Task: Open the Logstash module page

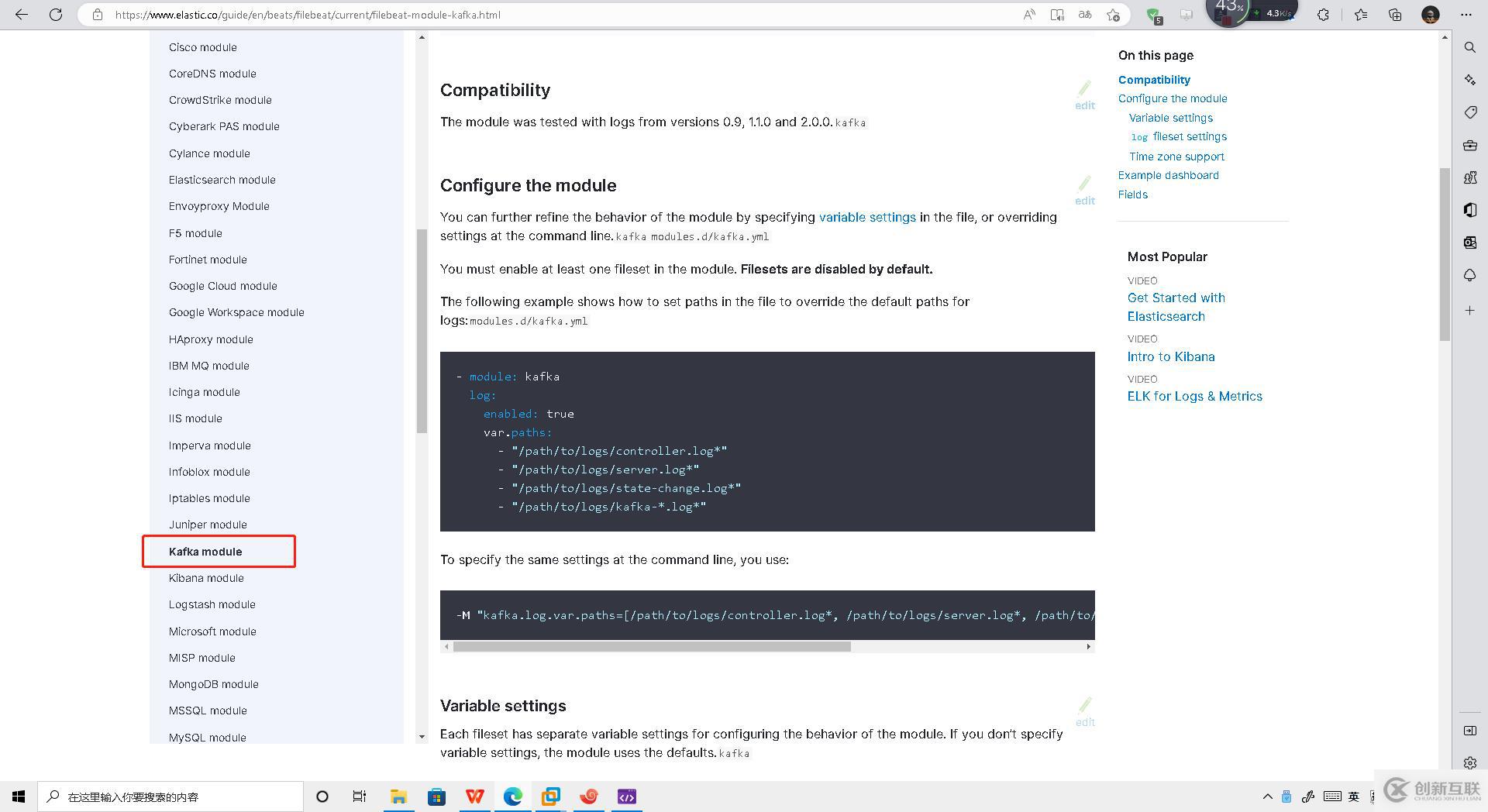Action: (x=212, y=604)
